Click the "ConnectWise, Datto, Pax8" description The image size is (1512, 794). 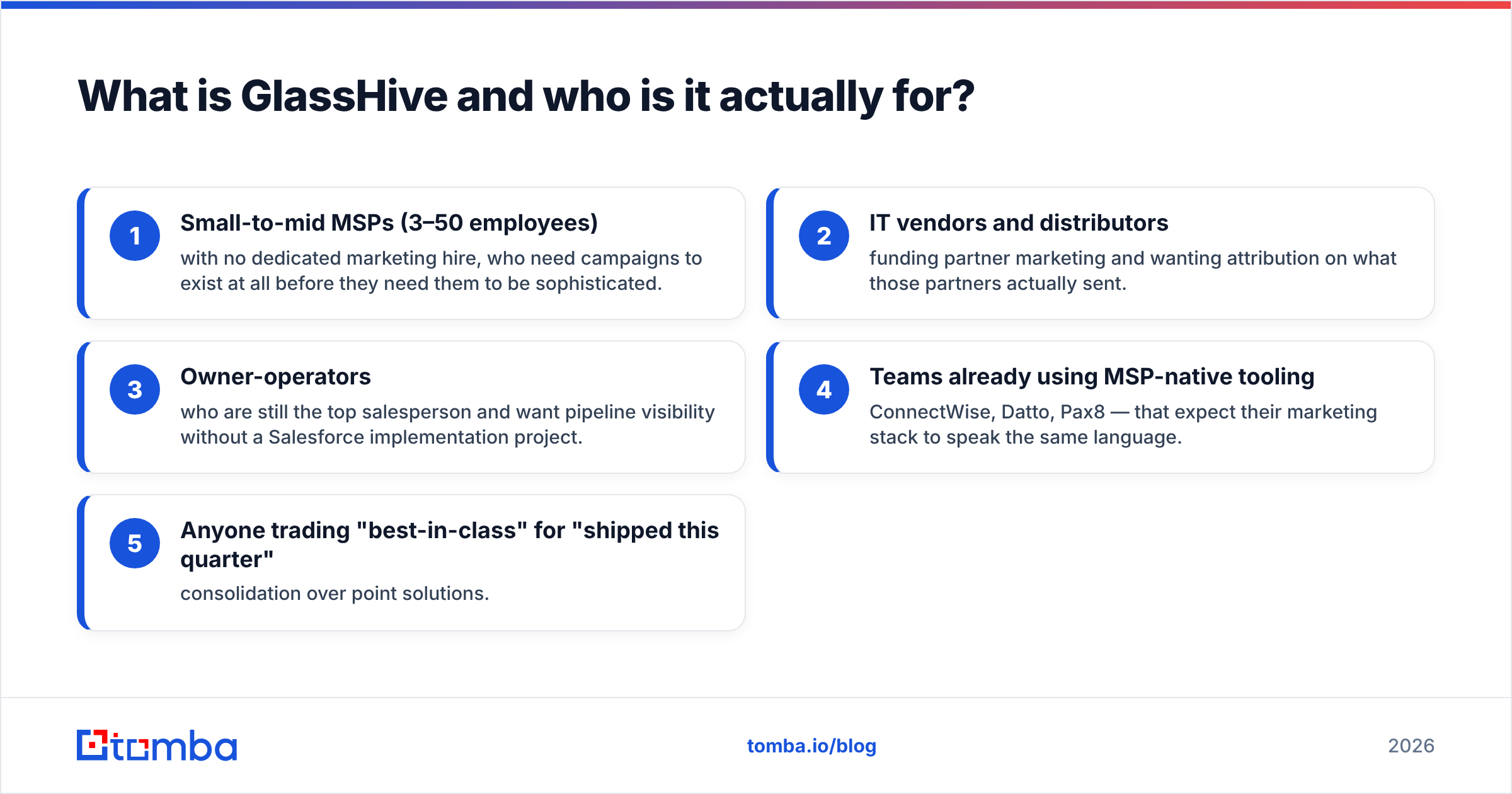1123,425
